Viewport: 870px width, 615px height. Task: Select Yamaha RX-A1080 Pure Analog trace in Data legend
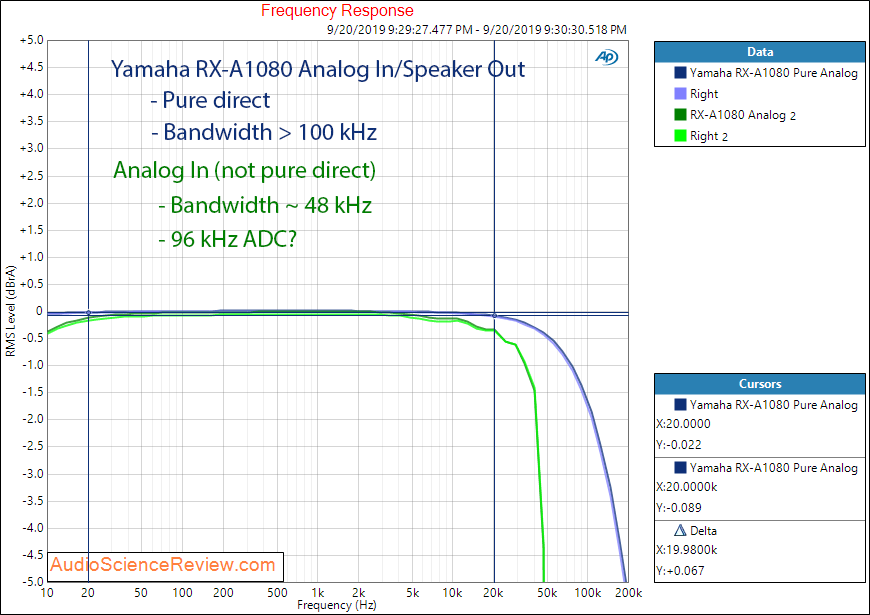click(773, 73)
